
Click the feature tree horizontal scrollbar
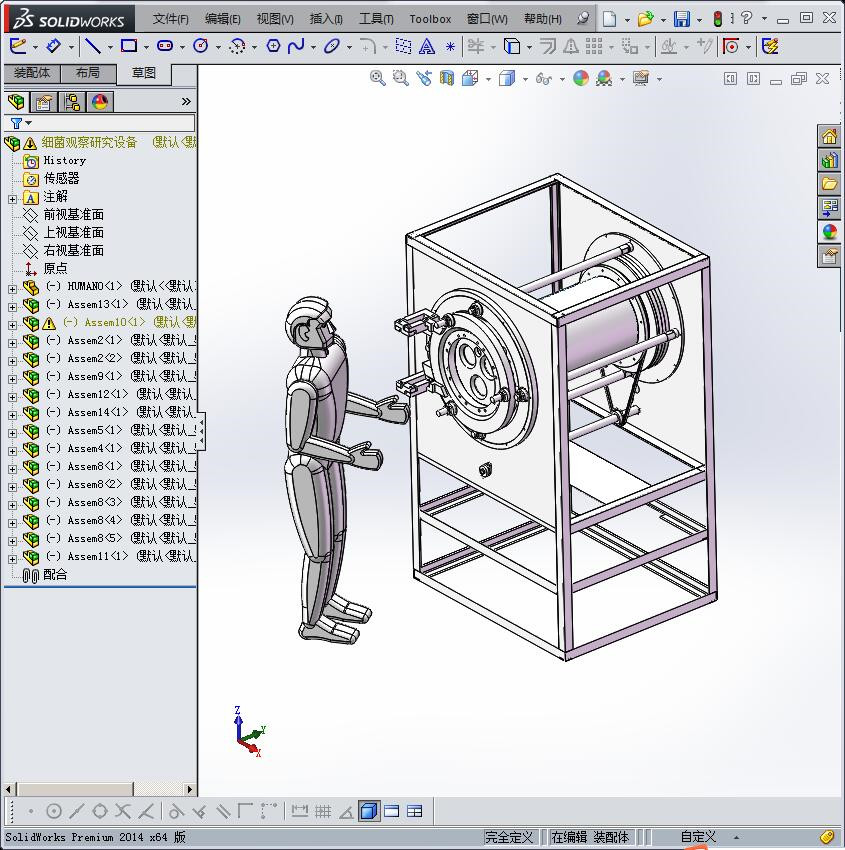click(99, 789)
